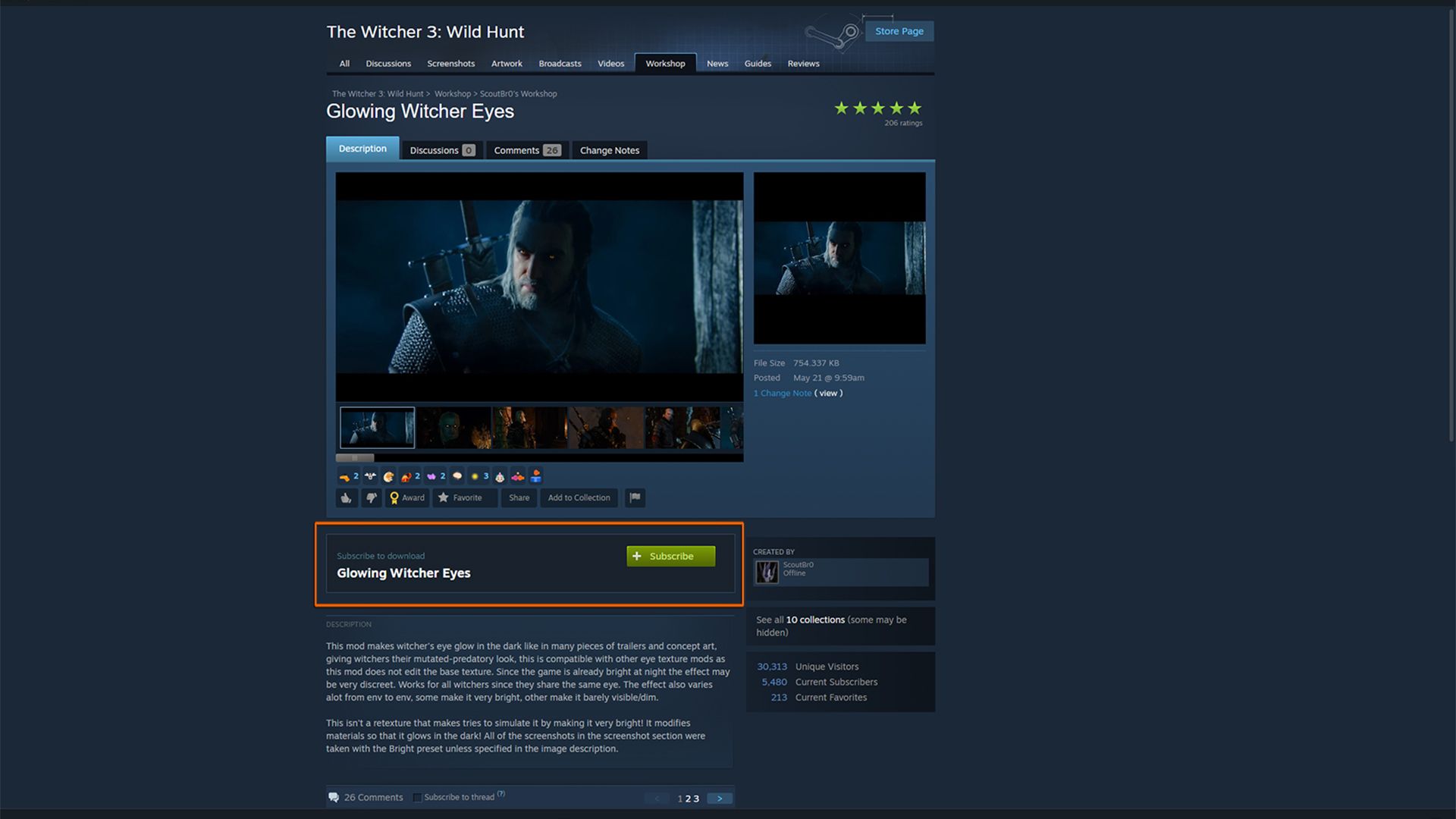Open the Discussions tab of the mod
Image resolution: width=1456 pixels, height=819 pixels.
pos(442,150)
